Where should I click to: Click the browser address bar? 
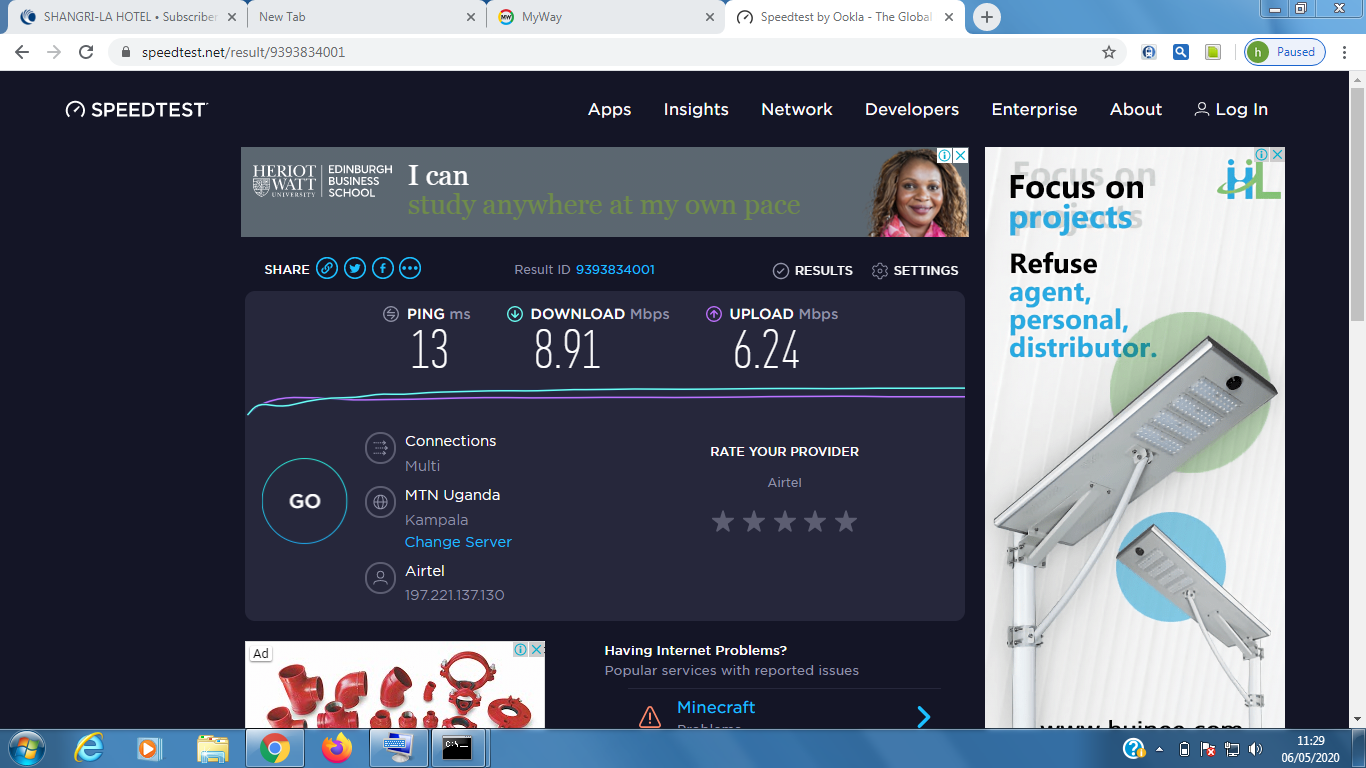tap(600, 52)
